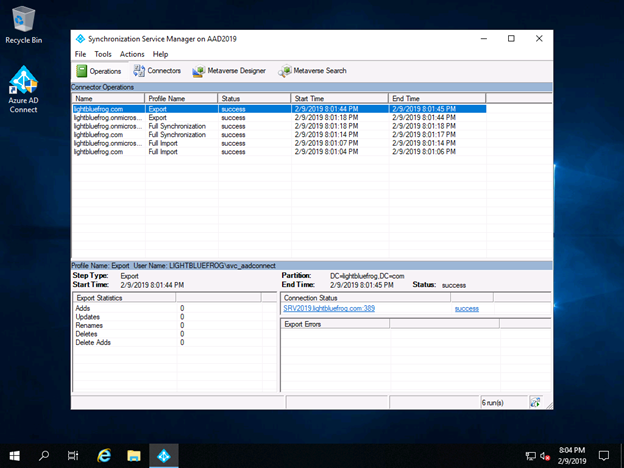Open the SRV2019.lightbluefrog.com:389 link
This screenshot has width=624, height=468.
pyautogui.click(x=329, y=308)
